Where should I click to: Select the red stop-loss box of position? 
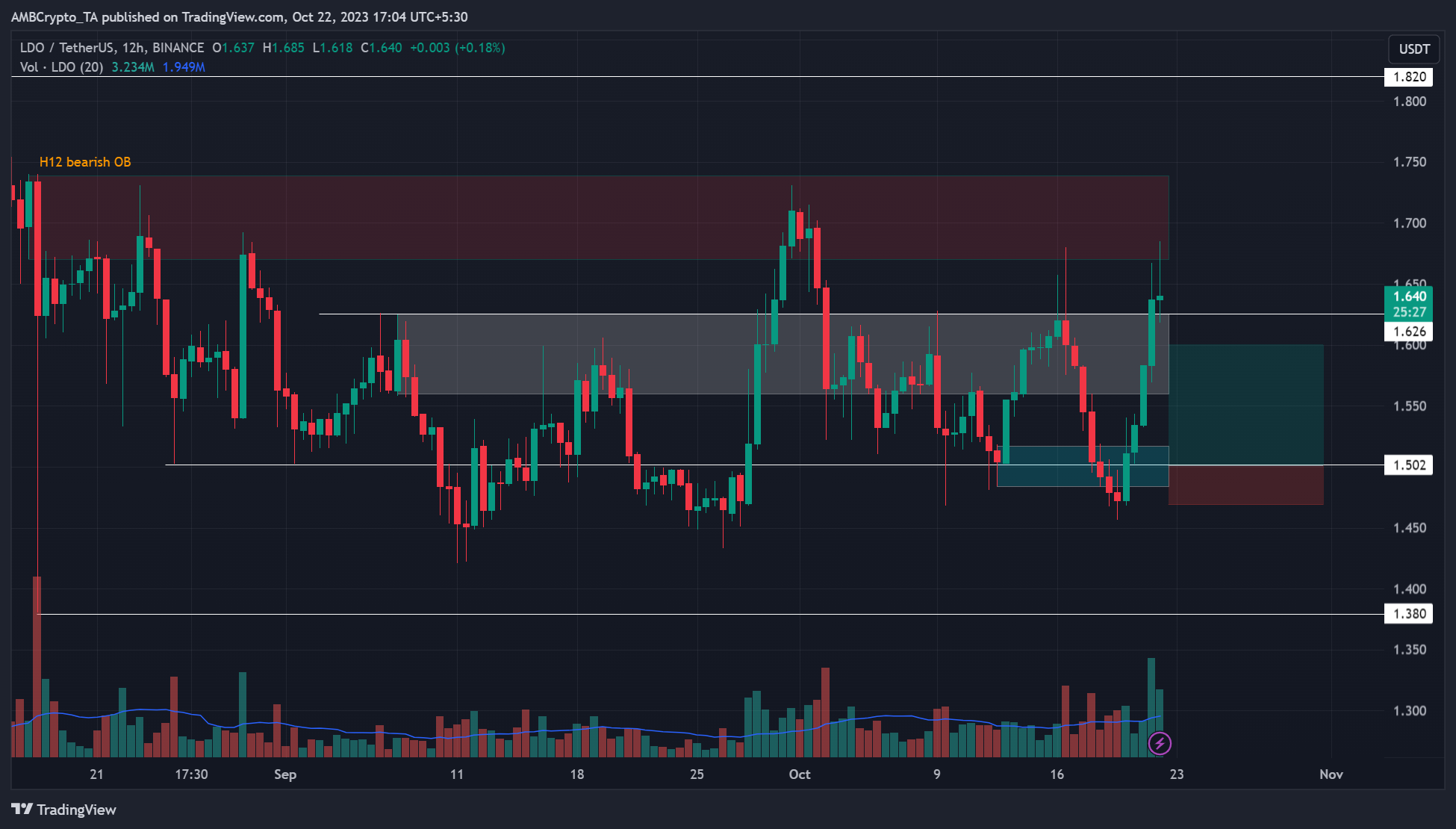tap(1246, 485)
